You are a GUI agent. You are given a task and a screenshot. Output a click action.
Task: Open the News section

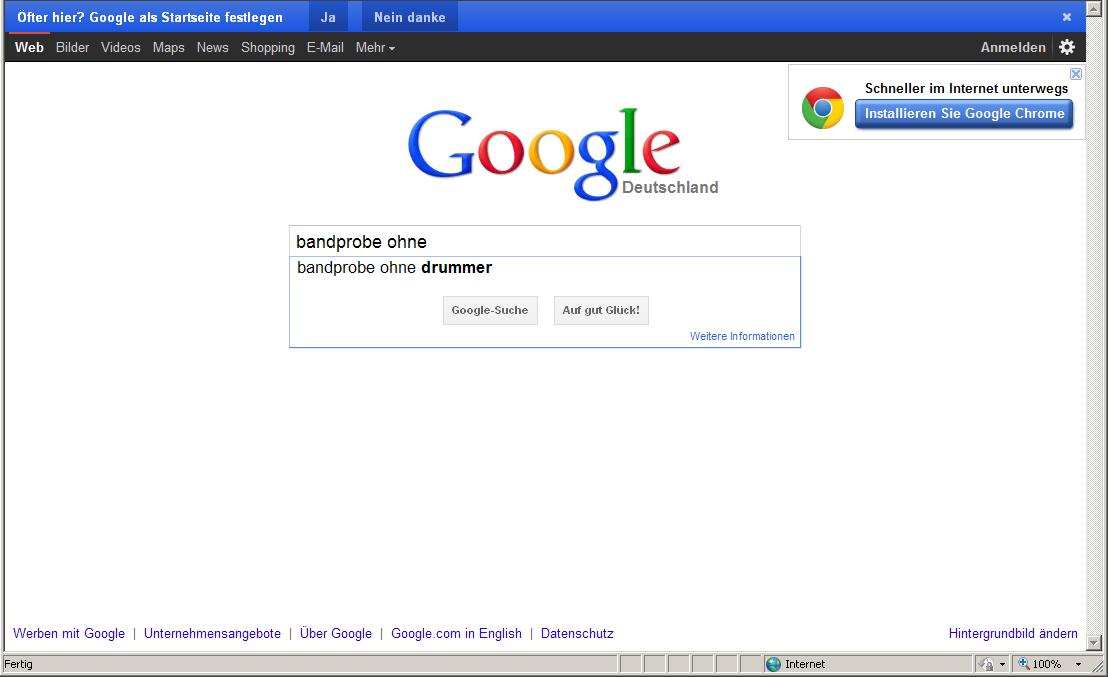tap(213, 47)
